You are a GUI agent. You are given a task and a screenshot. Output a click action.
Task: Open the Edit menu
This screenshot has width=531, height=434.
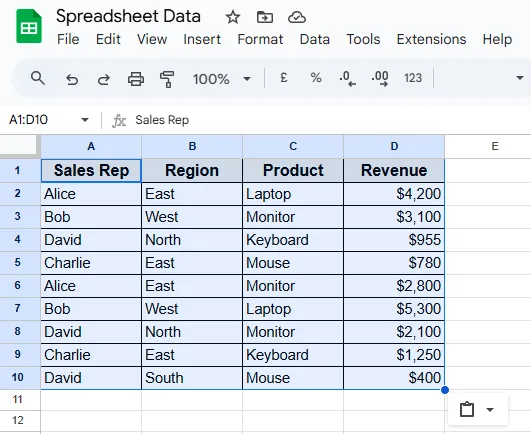(108, 39)
